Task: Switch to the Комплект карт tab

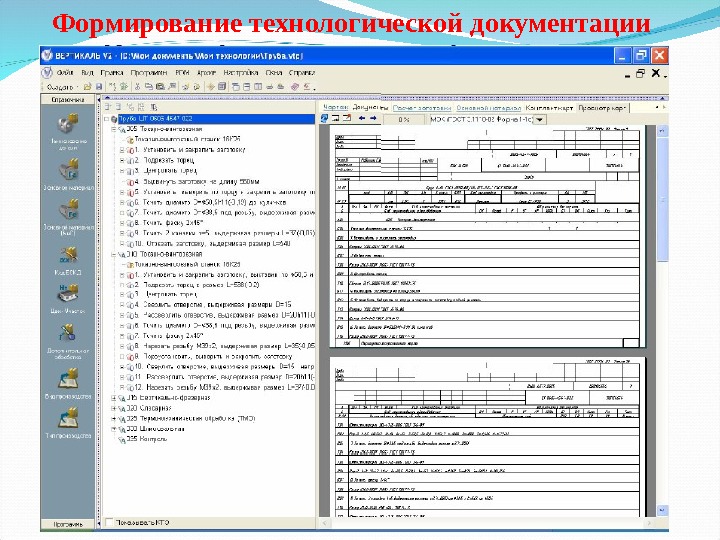Action: 549,107
